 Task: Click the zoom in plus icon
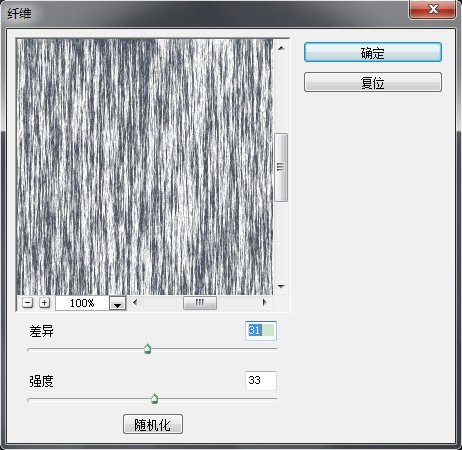click(44, 303)
